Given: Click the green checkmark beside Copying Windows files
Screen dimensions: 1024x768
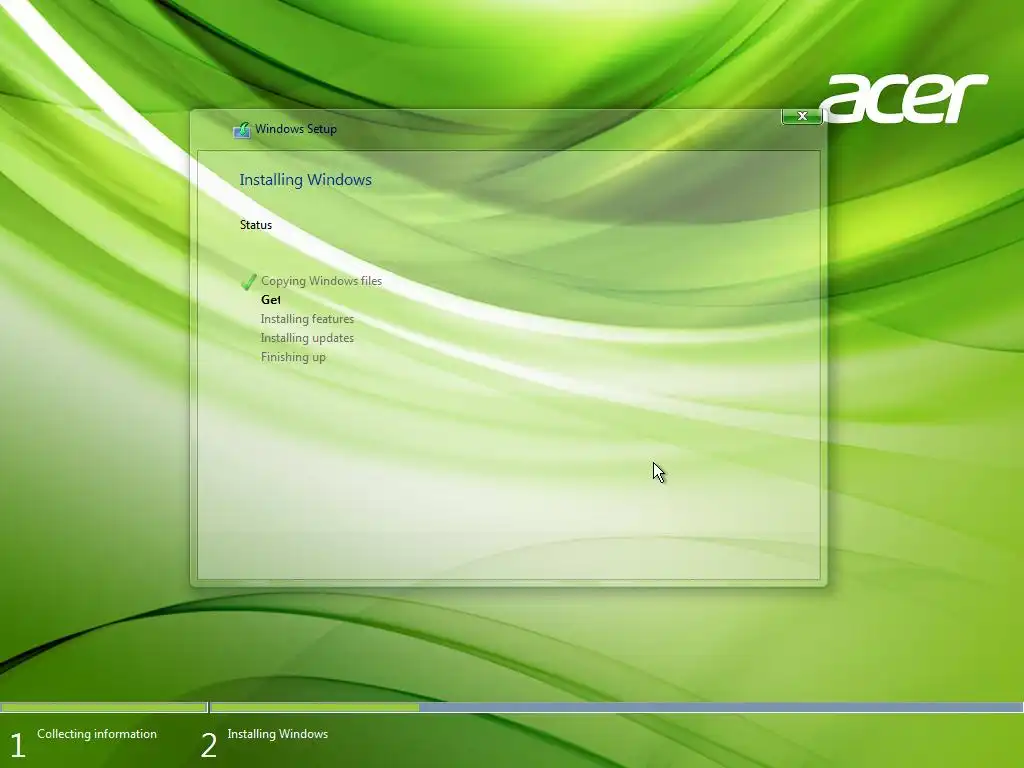Looking at the screenshot, I should coord(248,281).
